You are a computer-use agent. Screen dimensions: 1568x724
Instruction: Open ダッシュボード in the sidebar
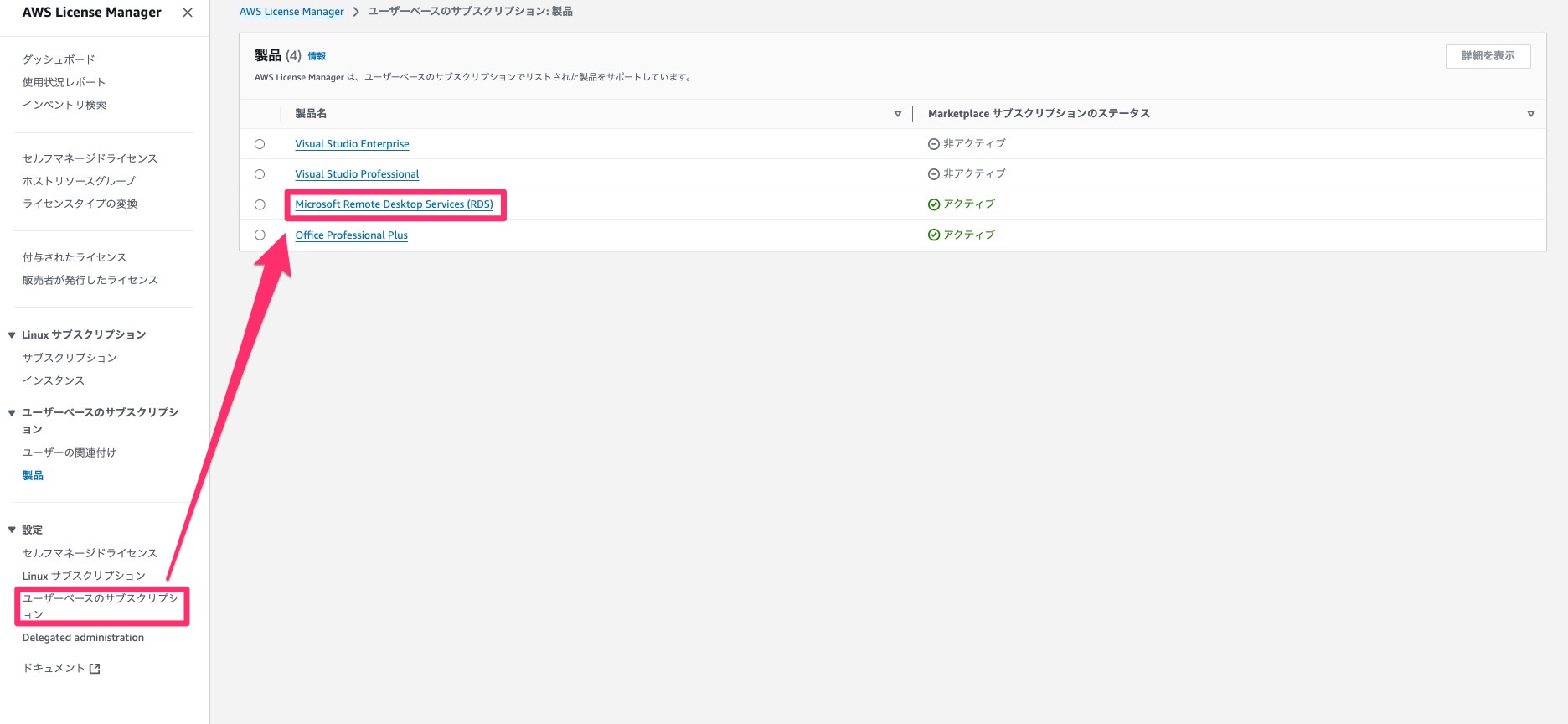tap(59, 59)
